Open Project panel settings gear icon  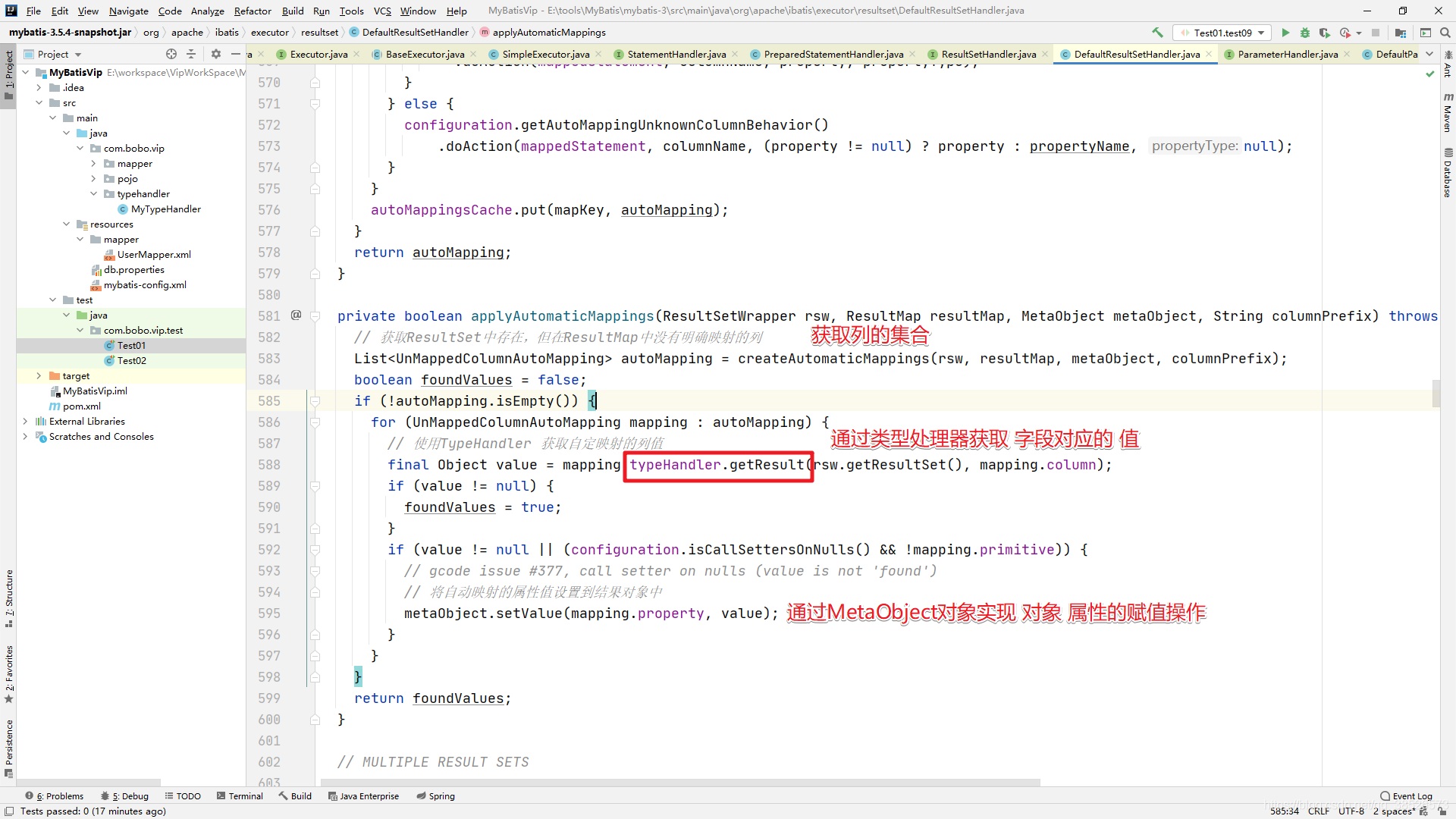pyautogui.click(x=216, y=54)
